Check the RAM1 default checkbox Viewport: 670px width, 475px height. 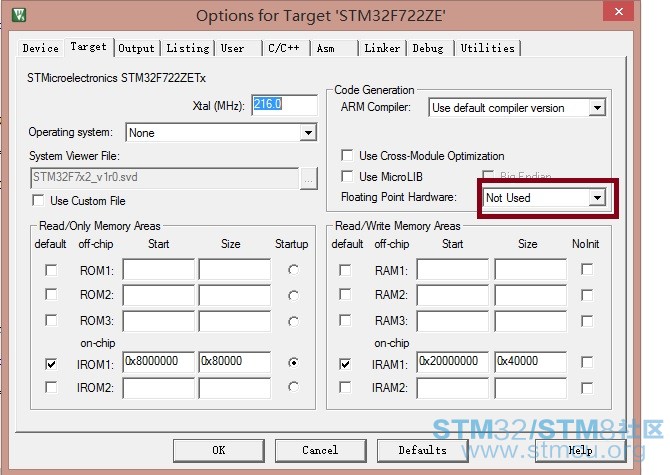tap(345, 270)
